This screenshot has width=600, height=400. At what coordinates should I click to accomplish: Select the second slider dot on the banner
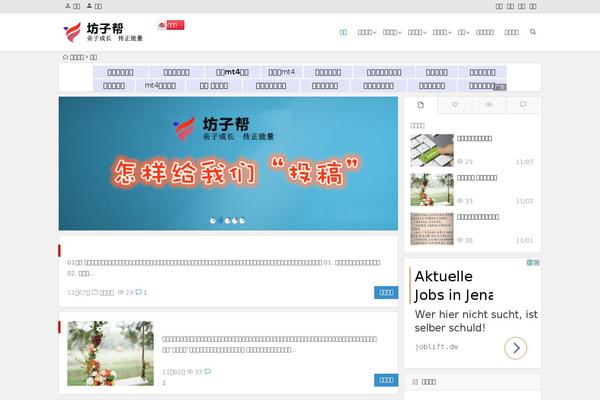[x=220, y=220]
